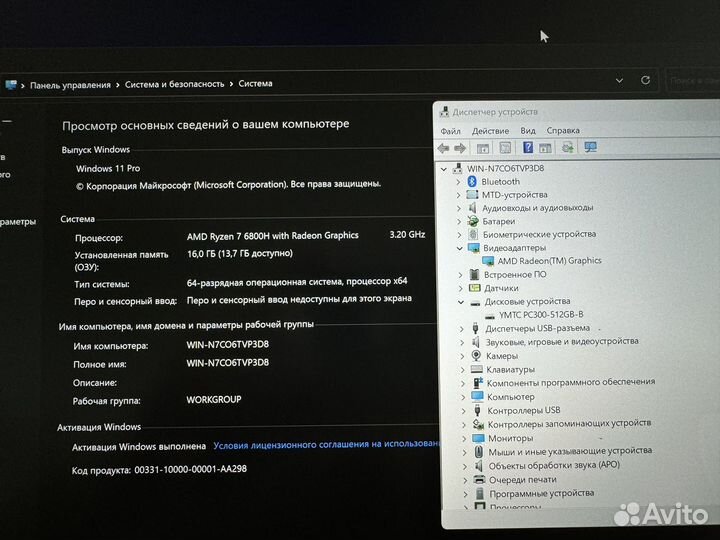
Task: Collapse the Дисковые устройства category
Action: (x=461, y=302)
